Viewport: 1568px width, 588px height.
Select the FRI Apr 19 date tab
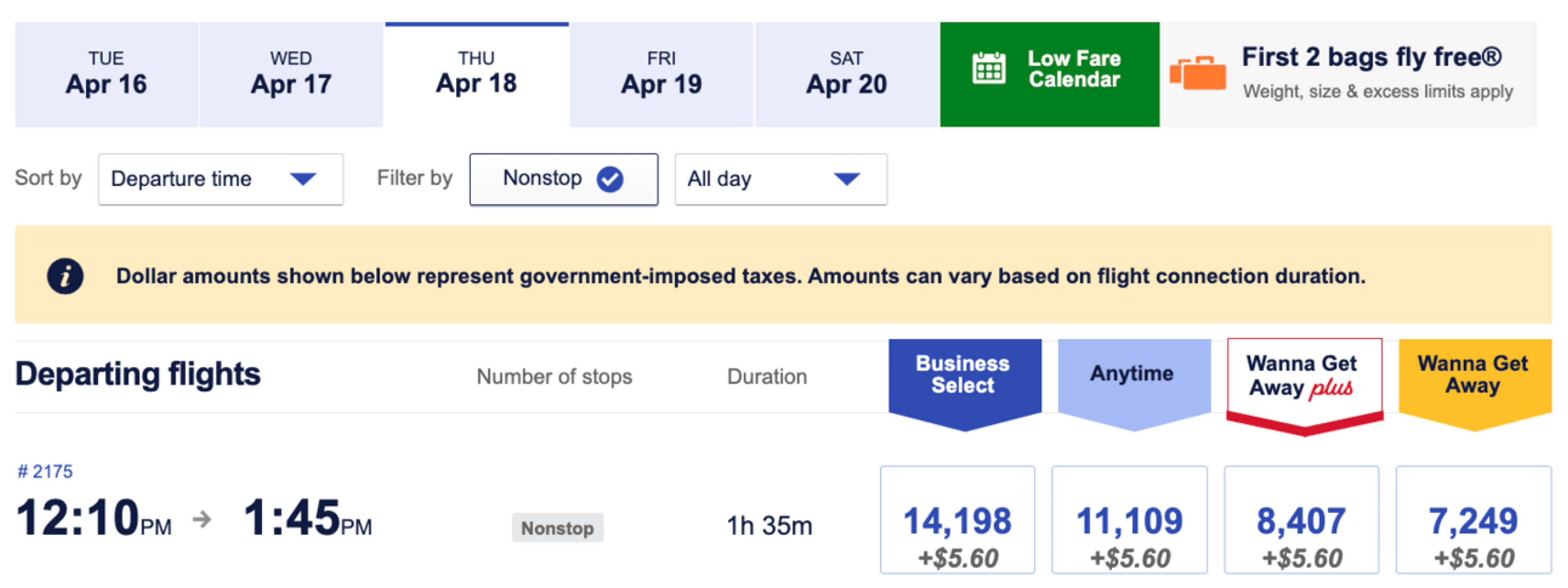pyautogui.click(x=661, y=74)
